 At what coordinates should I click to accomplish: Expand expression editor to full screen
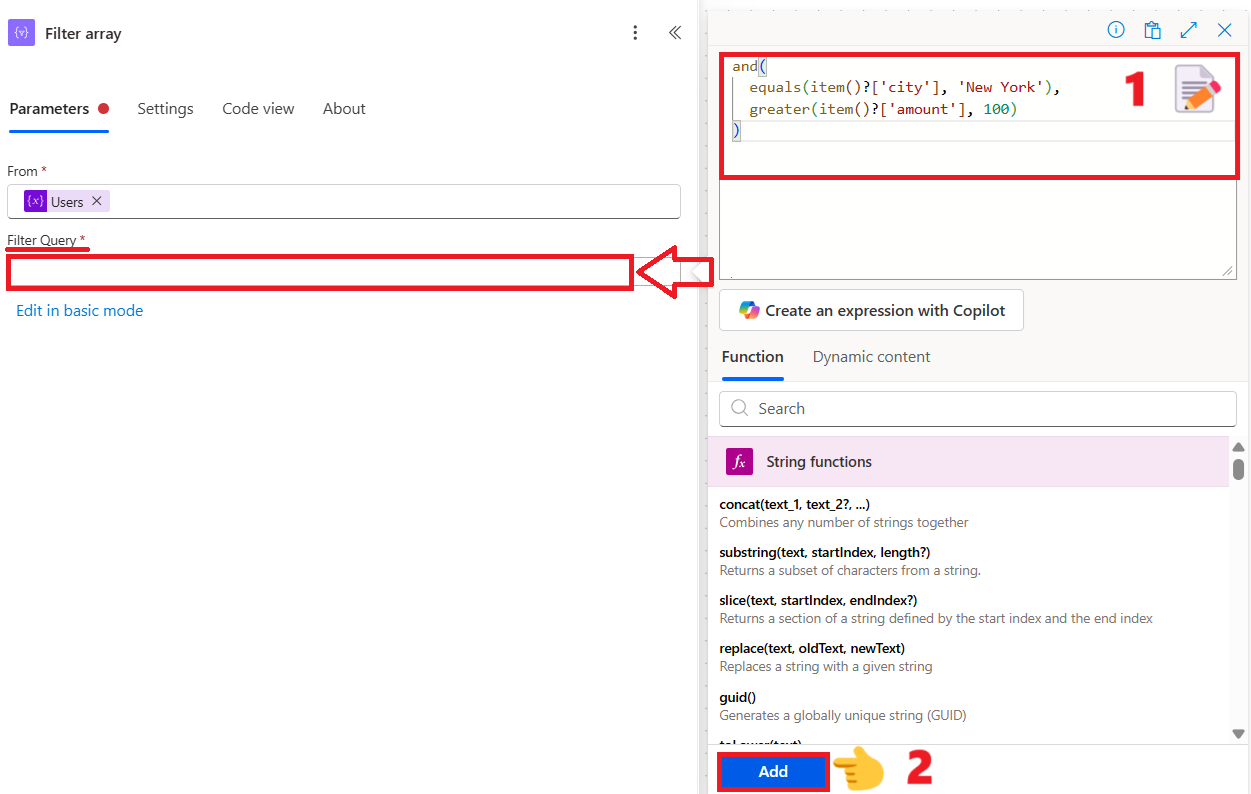point(1188,30)
